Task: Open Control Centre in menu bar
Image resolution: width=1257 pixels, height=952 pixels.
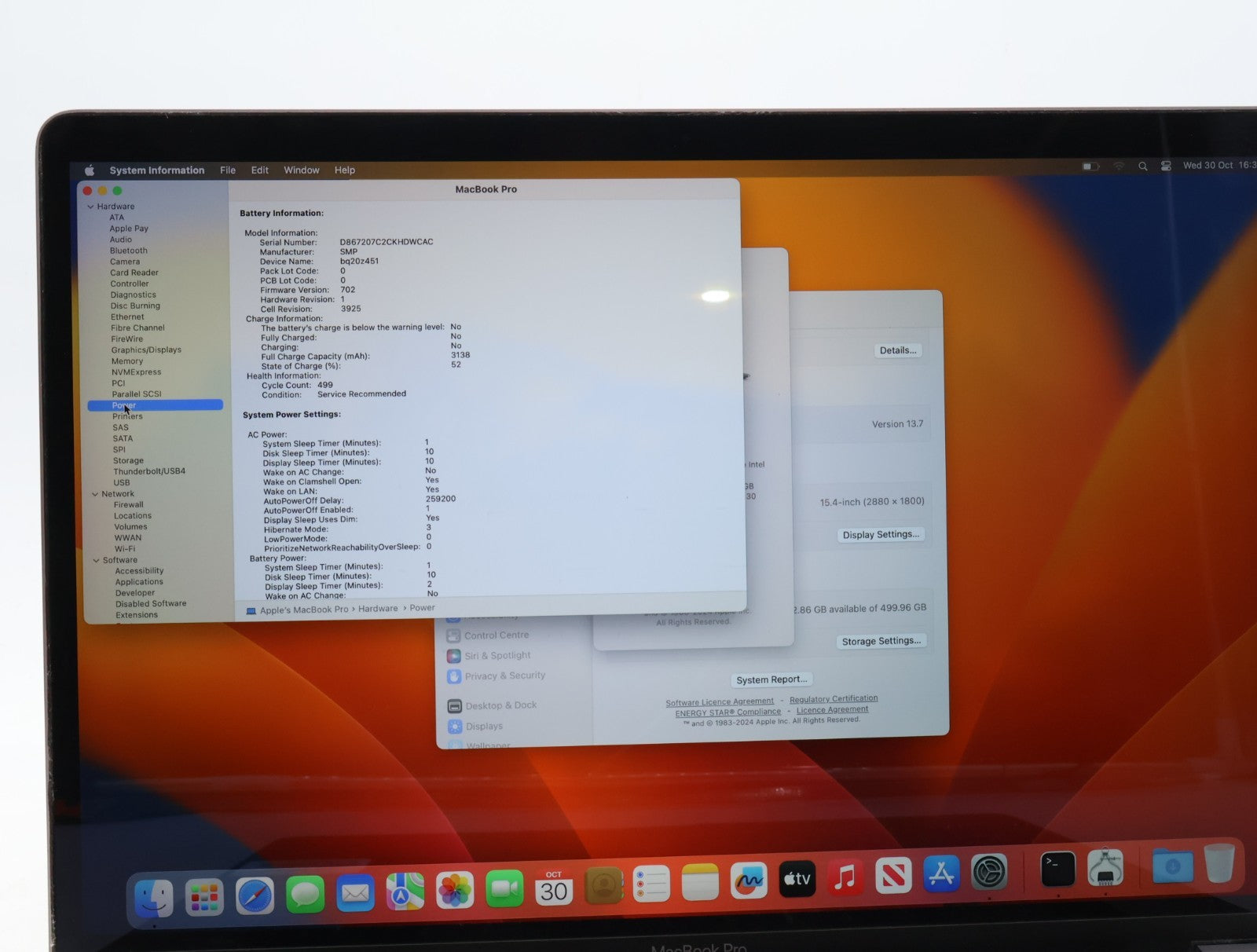Action: tap(1166, 167)
